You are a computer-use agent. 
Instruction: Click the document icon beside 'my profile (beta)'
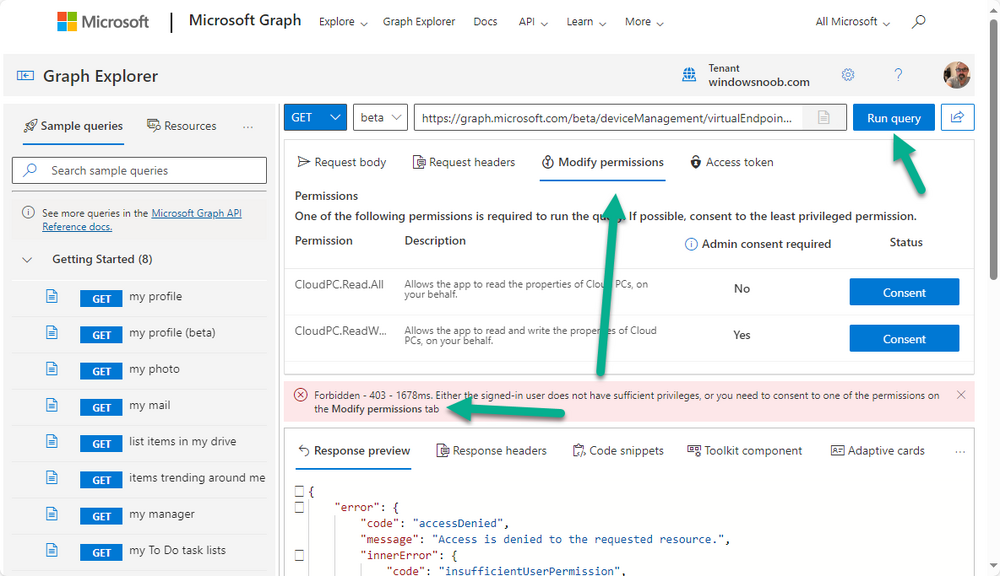(52, 332)
